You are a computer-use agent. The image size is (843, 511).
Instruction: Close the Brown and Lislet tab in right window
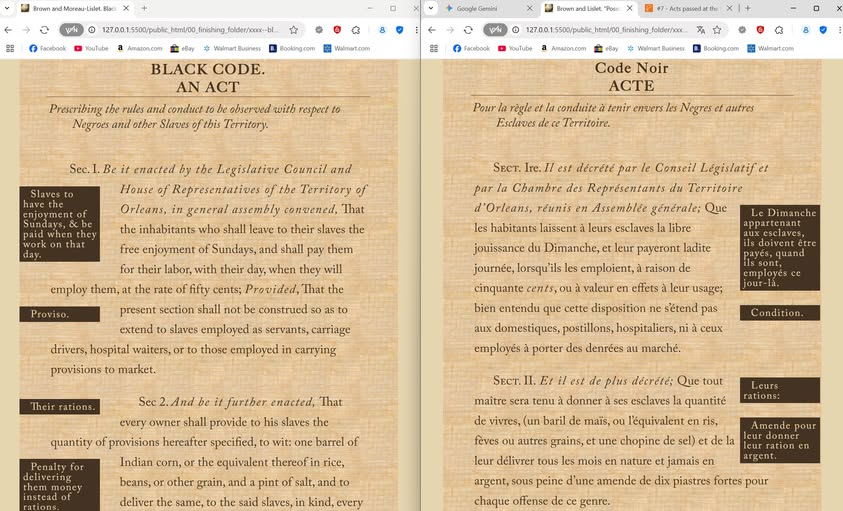coord(630,8)
